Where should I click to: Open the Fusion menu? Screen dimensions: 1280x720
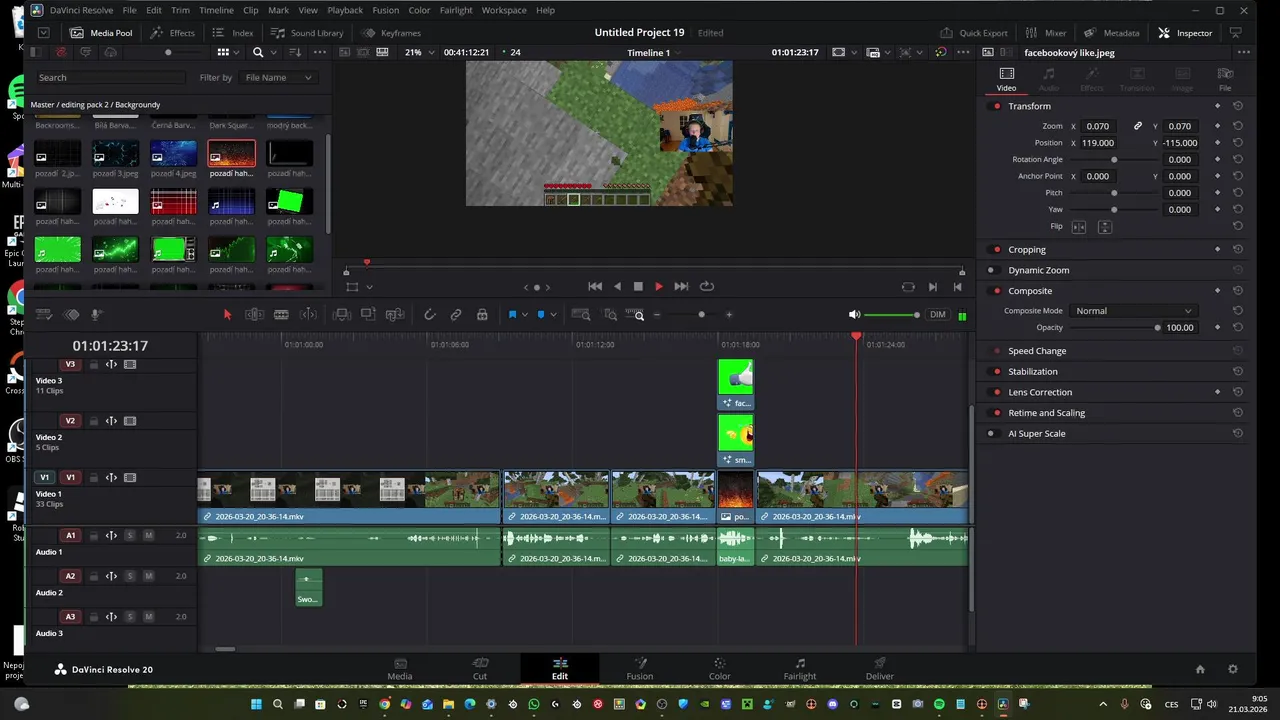385,10
